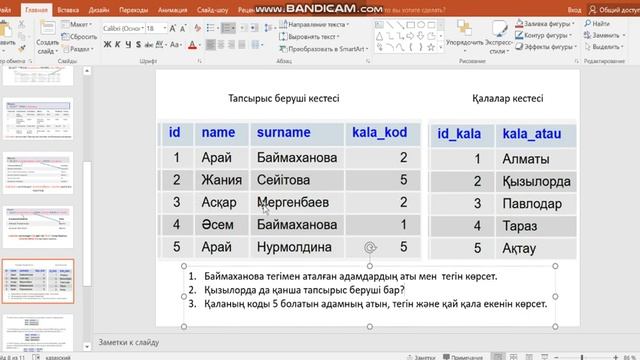Click the Create slide (Создать слайд) icon

[47, 27]
